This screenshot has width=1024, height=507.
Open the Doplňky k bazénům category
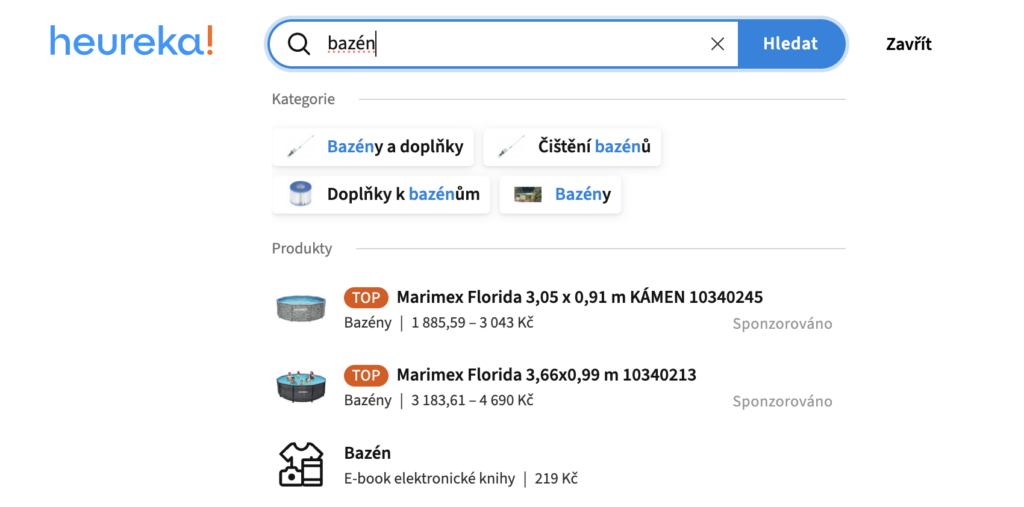381,194
